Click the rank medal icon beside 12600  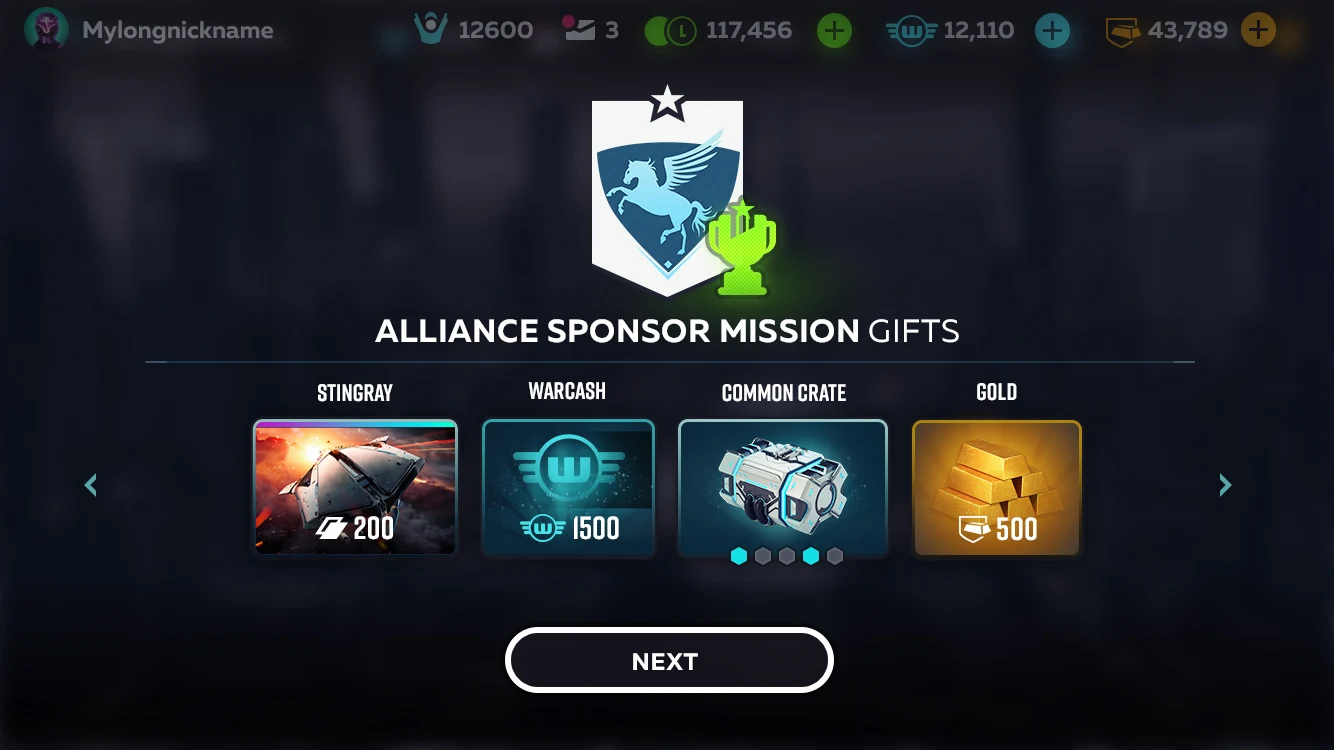tap(431, 30)
